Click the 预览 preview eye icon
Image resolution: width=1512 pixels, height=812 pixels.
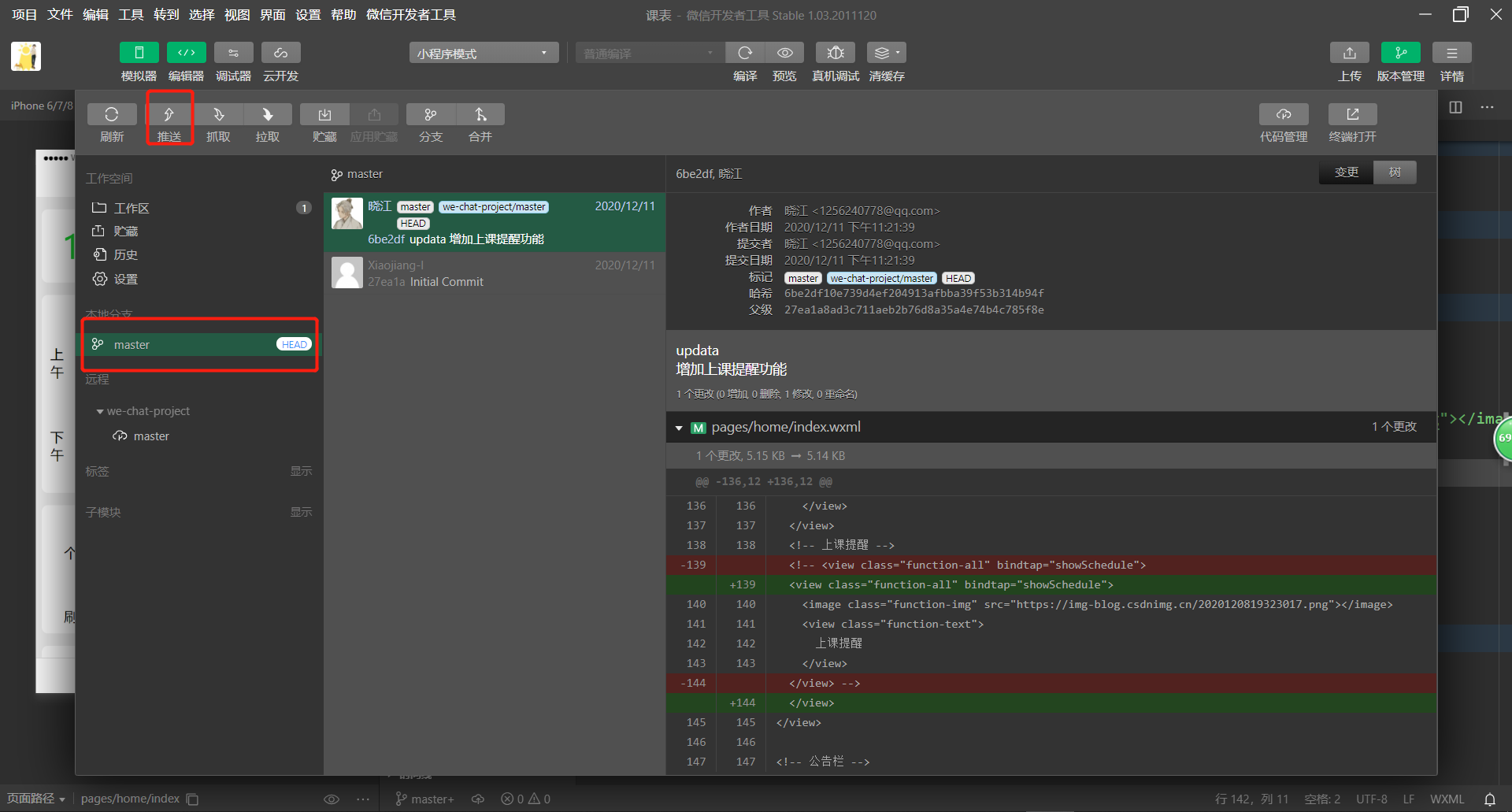pyautogui.click(x=784, y=53)
